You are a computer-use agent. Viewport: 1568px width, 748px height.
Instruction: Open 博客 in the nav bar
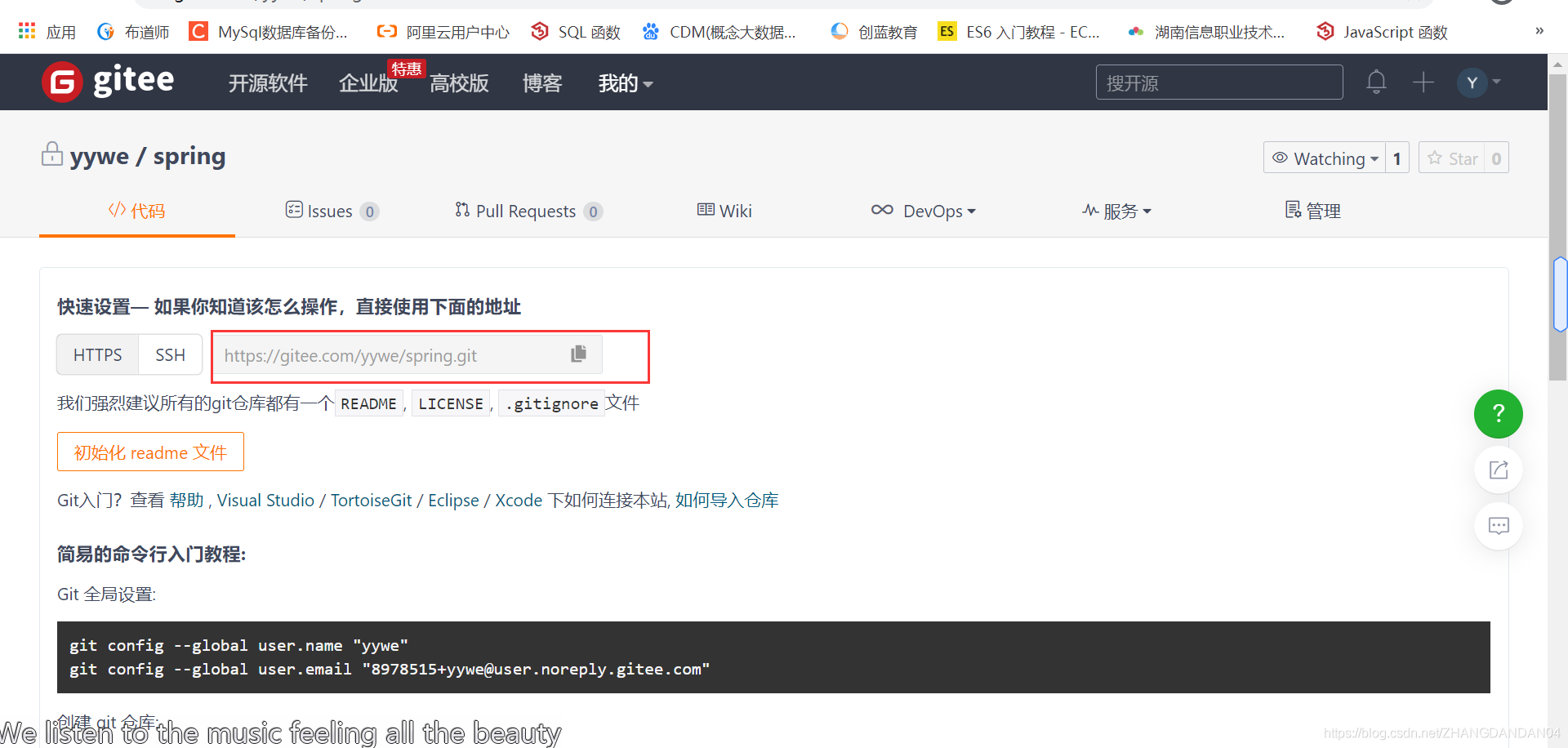(542, 83)
